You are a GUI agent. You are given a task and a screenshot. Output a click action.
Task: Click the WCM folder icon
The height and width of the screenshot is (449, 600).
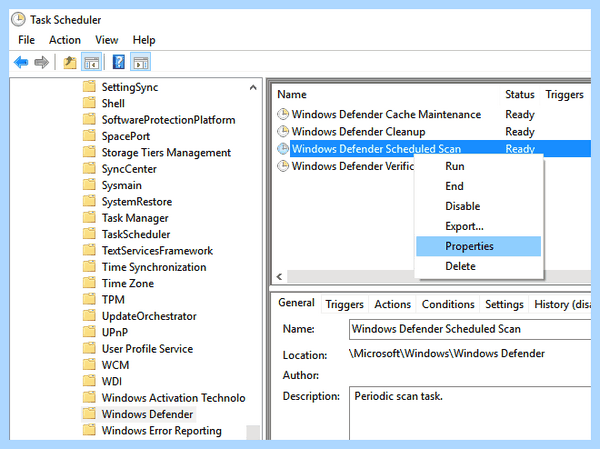coord(89,364)
